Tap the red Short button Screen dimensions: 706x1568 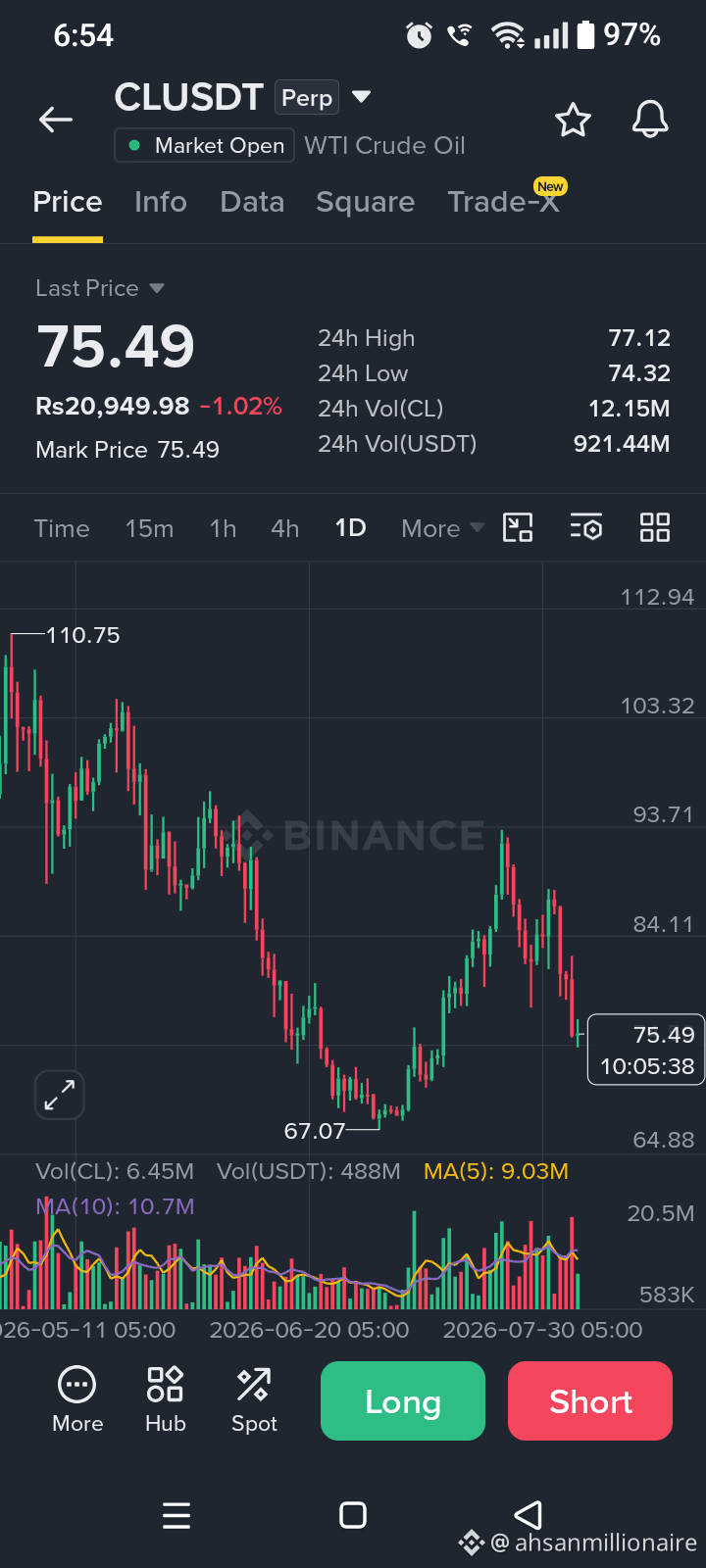590,1401
